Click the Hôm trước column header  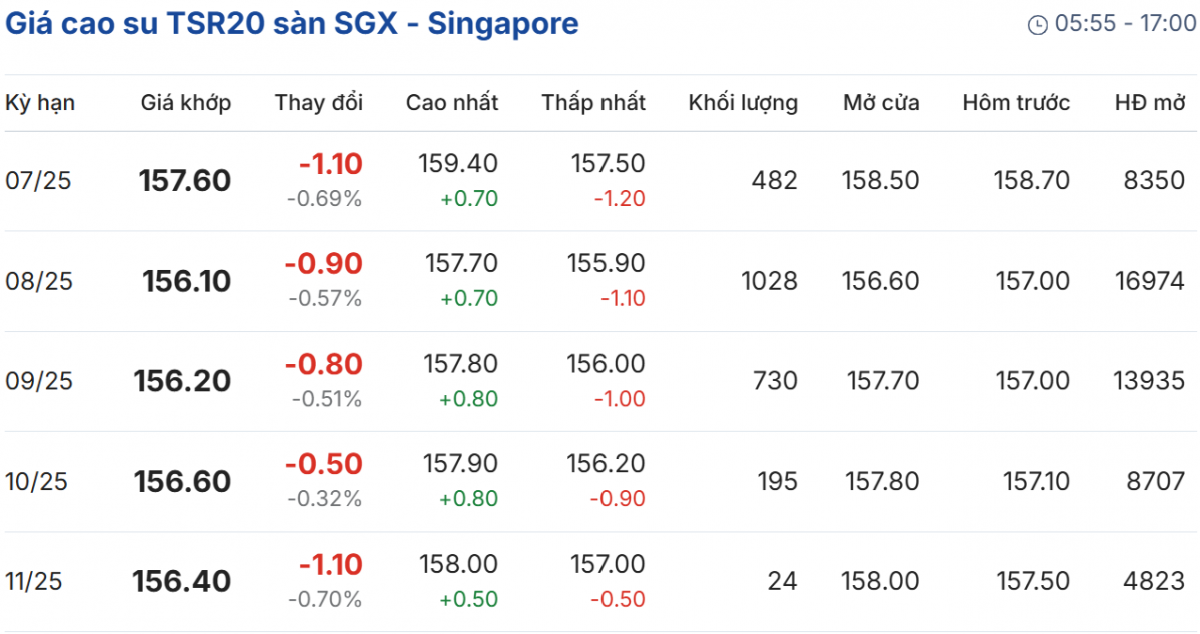pos(1016,102)
